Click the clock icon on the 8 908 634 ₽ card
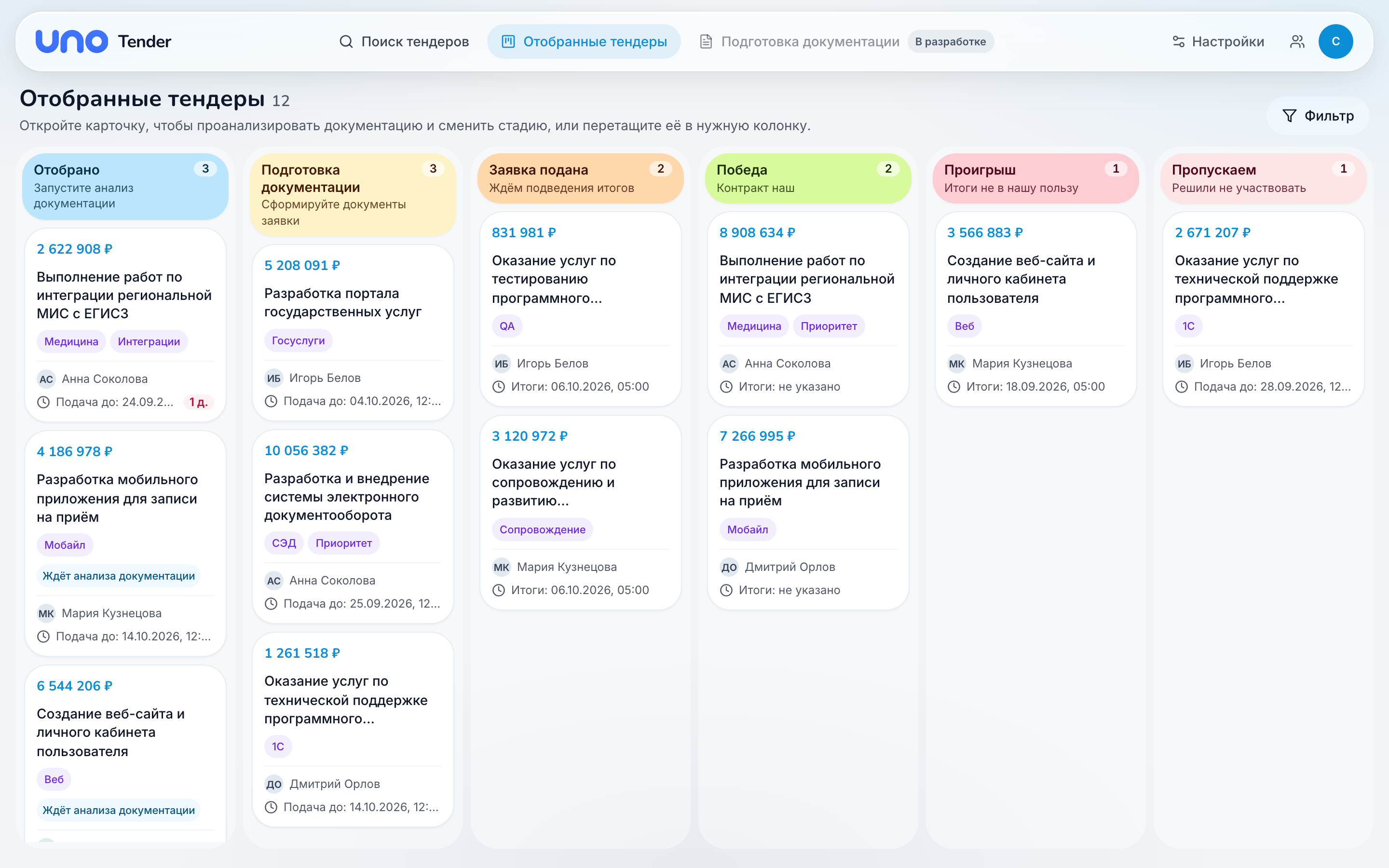 coord(726,387)
